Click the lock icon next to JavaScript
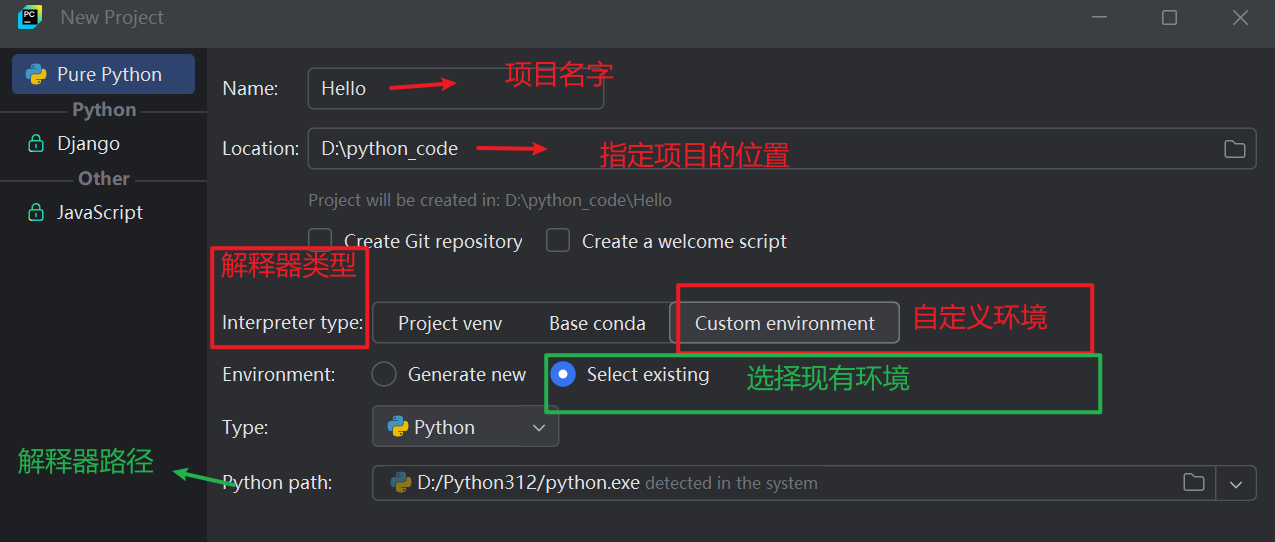 [x=36, y=212]
